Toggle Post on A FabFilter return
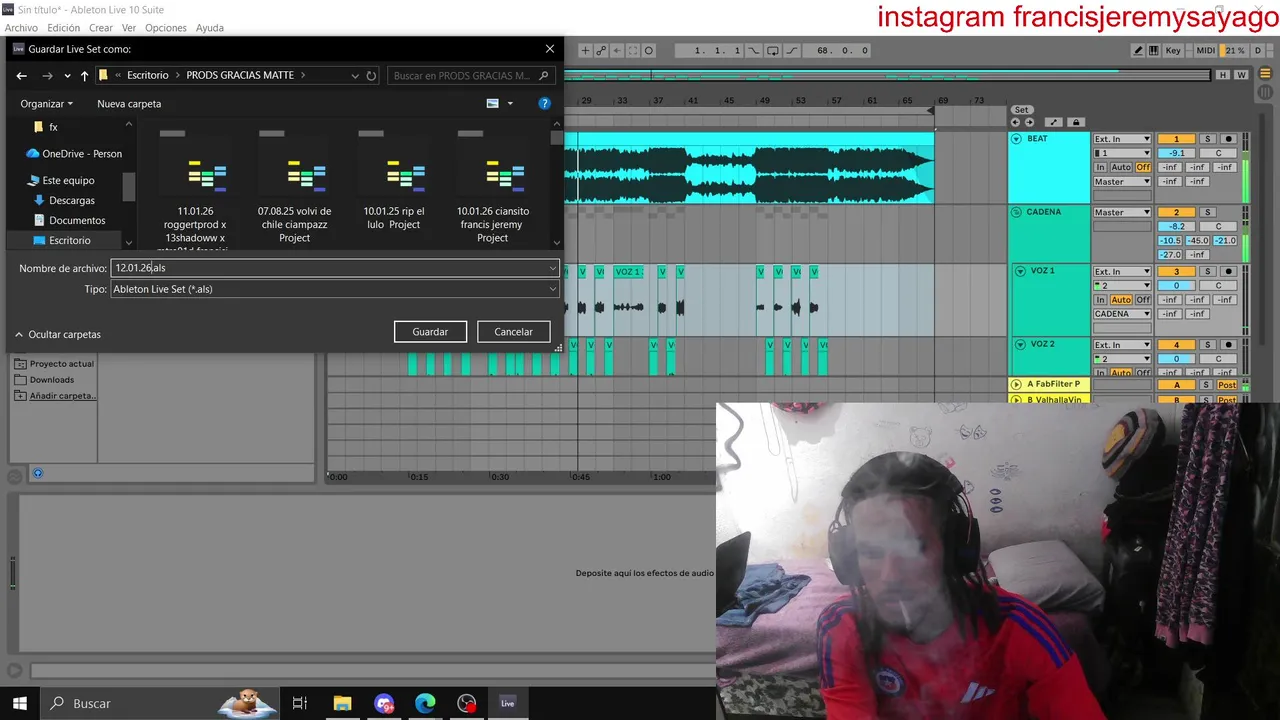Image resolution: width=1280 pixels, height=720 pixels. pos(1227,385)
